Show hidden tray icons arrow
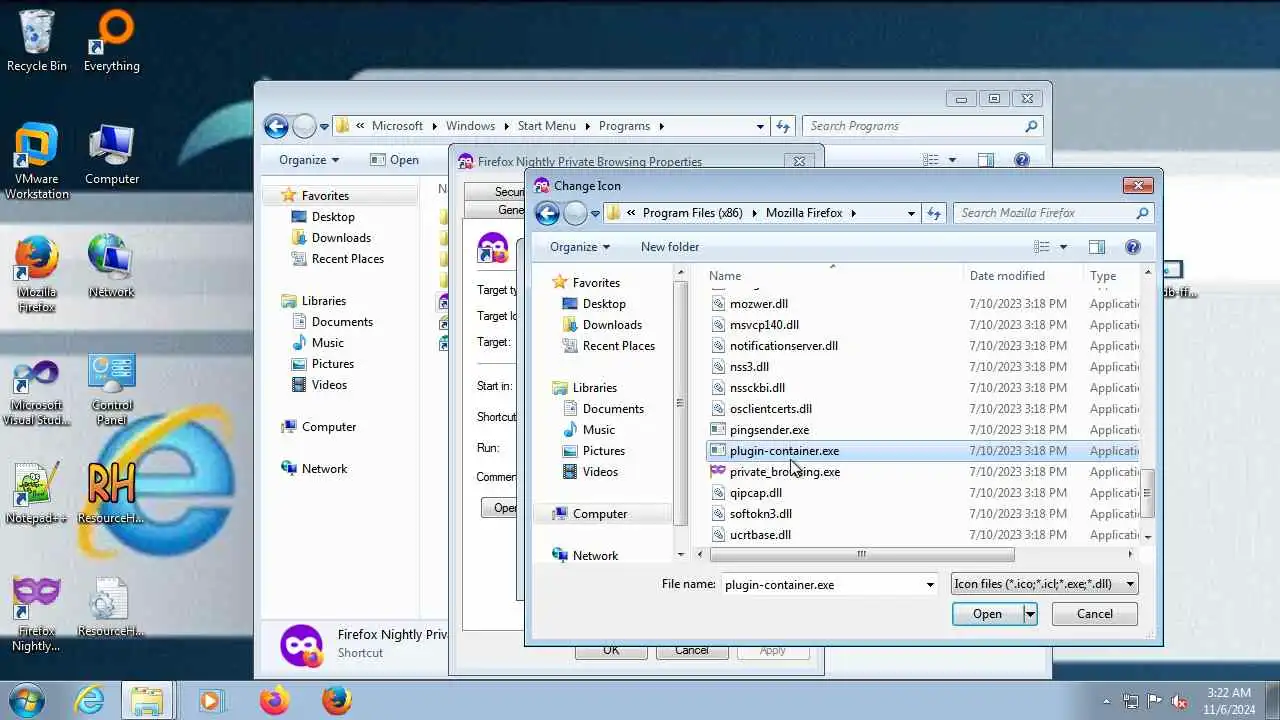The image size is (1280, 720). [1106, 701]
